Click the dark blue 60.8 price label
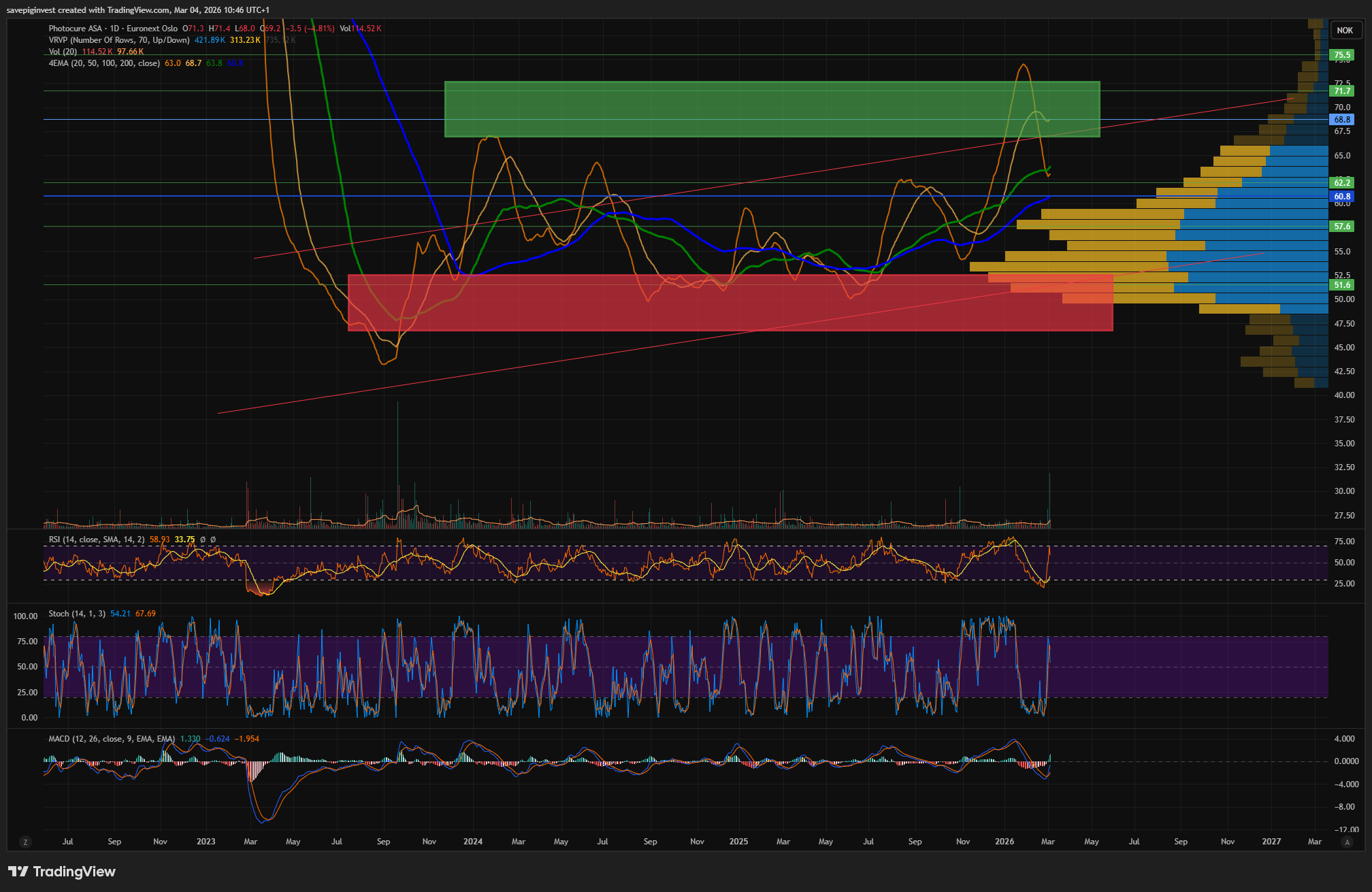This screenshot has width=1372, height=892. pyautogui.click(x=1341, y=197)
